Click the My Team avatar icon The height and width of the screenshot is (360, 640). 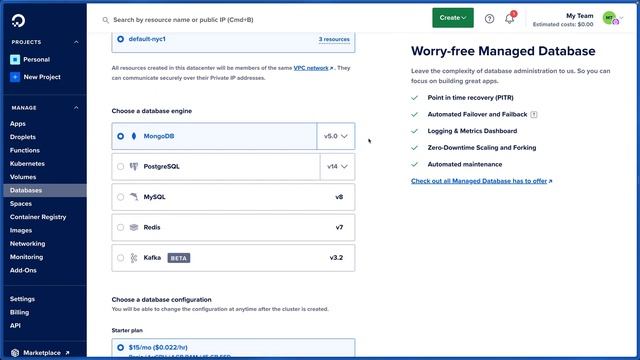(609, 18)
